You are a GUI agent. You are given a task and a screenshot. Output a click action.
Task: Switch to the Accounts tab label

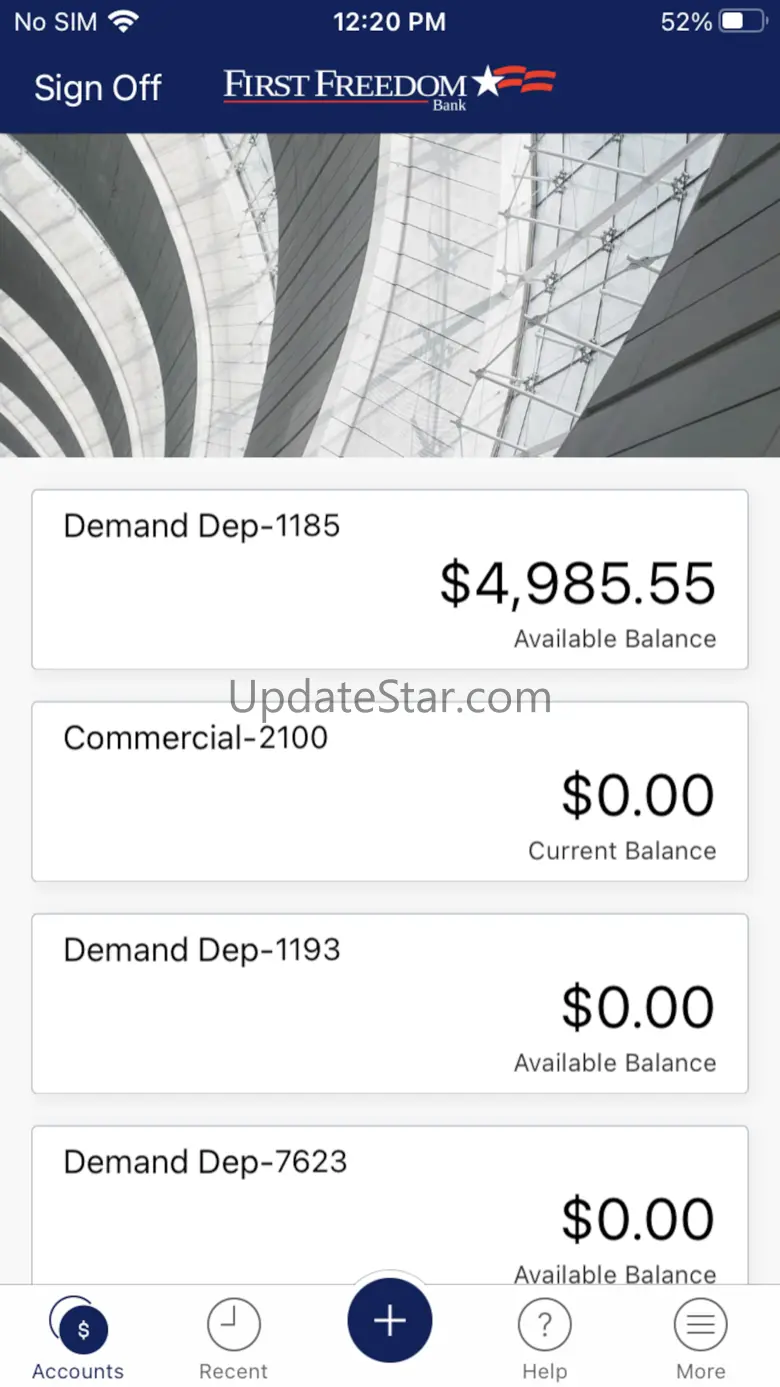pos(78,1371)
